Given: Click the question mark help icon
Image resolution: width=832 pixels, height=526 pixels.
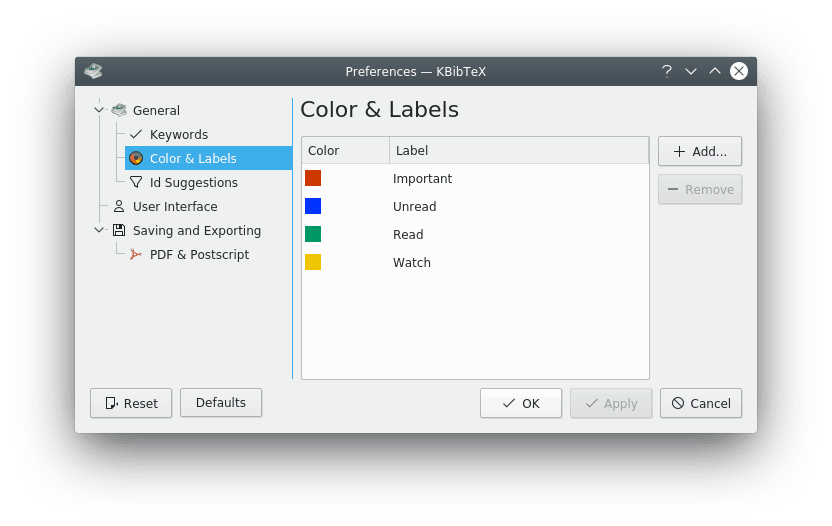Looking at the screenshot, I should pos(667,71).
